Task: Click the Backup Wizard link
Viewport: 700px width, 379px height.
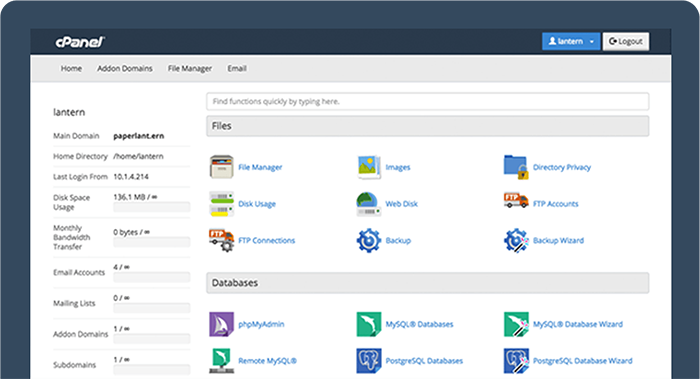Action: pyautogui.click(x=558, y=241)
